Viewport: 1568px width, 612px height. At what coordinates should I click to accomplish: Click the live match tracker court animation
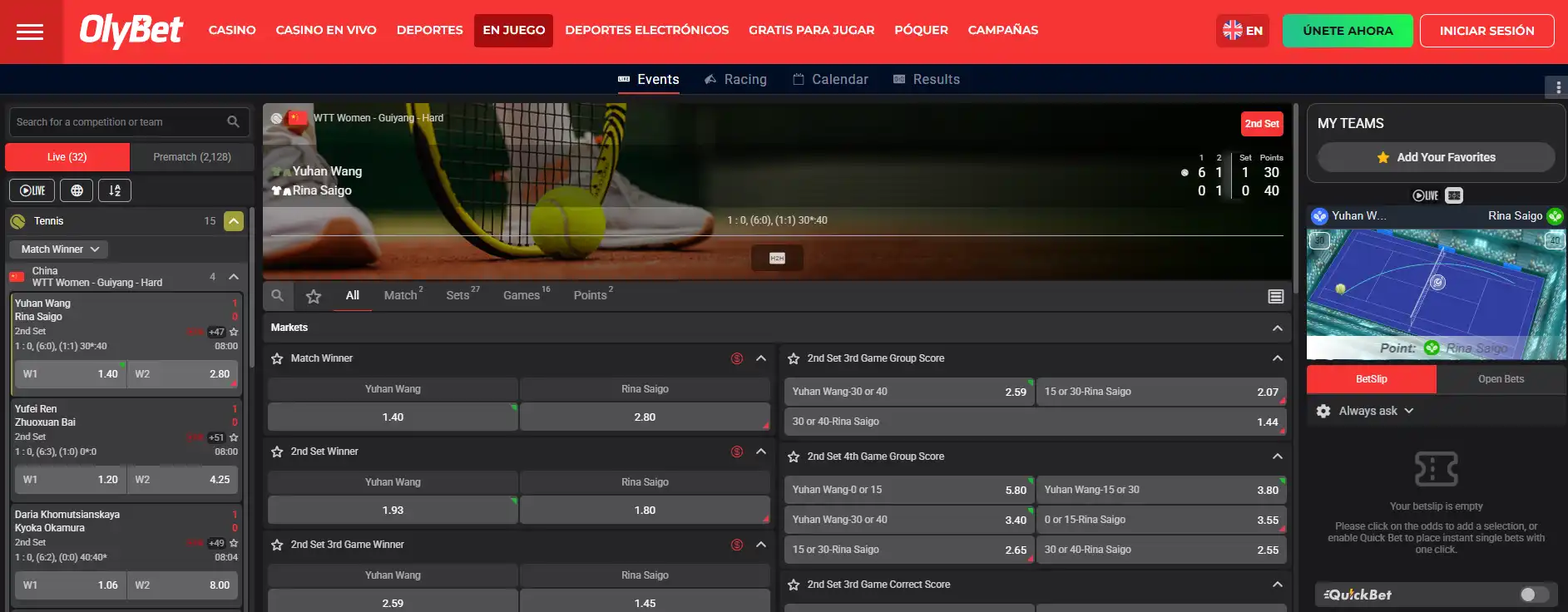point(1437,294)
